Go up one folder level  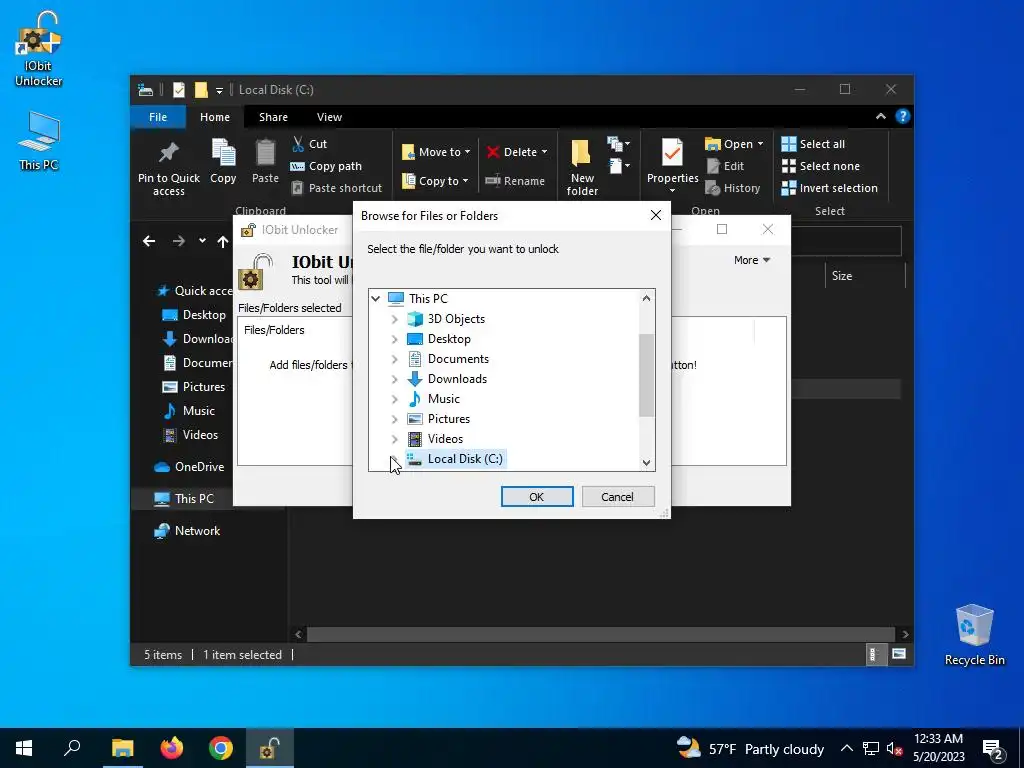tap(223, 242)
